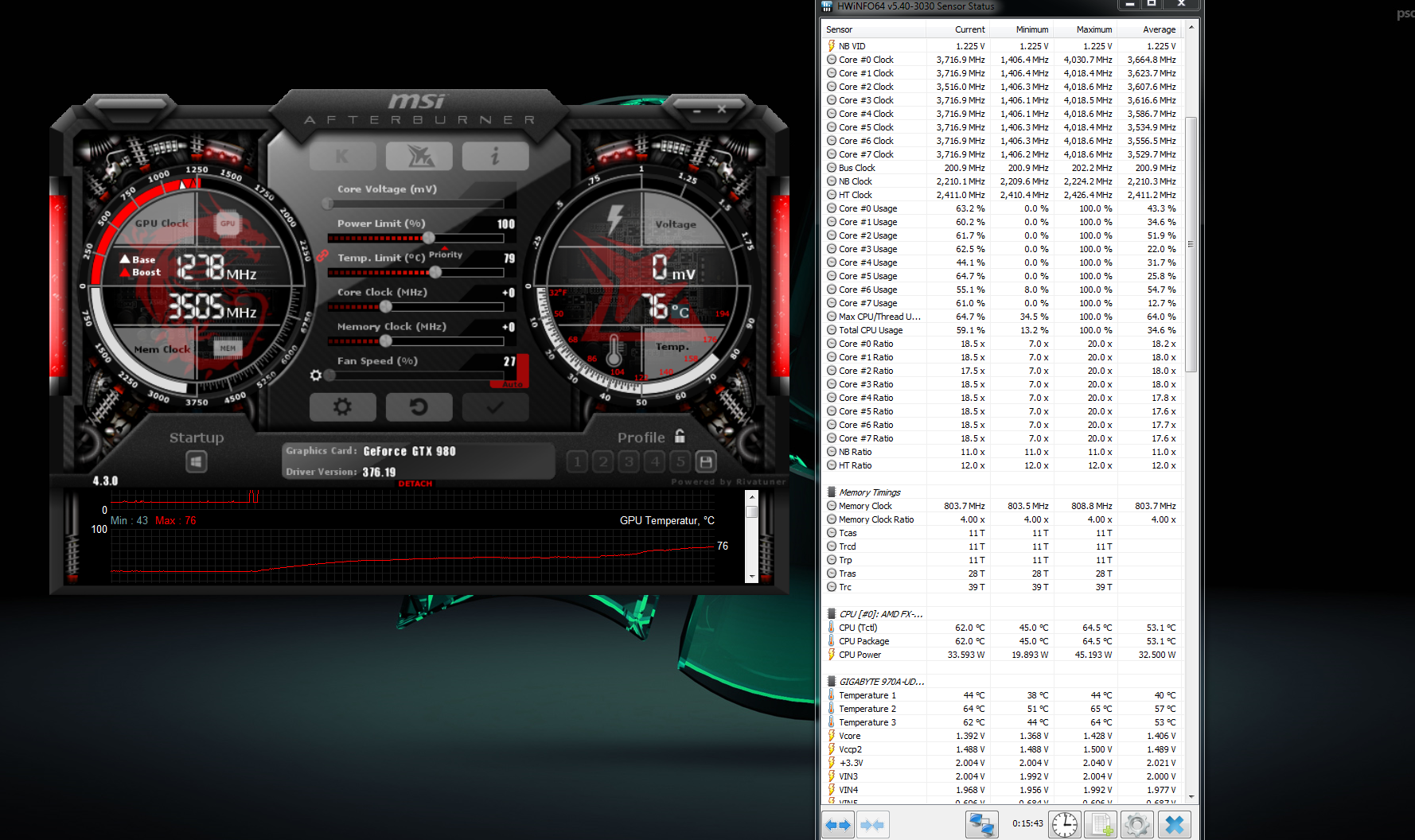This screenshot has height=840, width=1415.
Task: Select the CPU Power sensor row
Action: [x=1002, y=655]
